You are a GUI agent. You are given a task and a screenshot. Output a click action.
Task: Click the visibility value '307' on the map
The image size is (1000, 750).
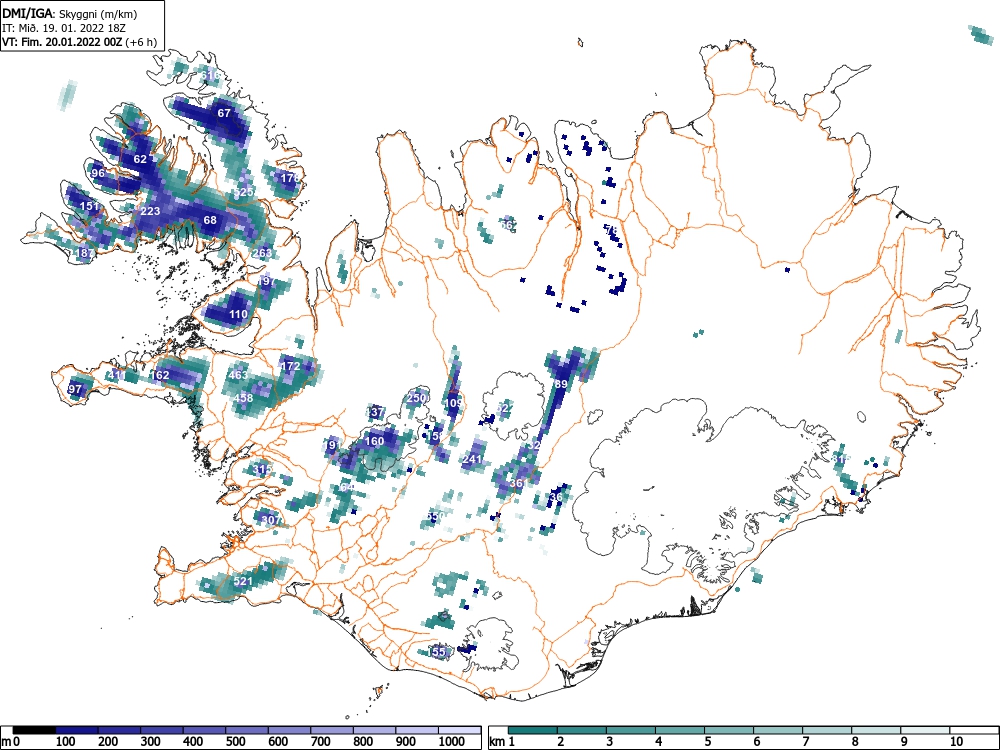tap(271, 520)
